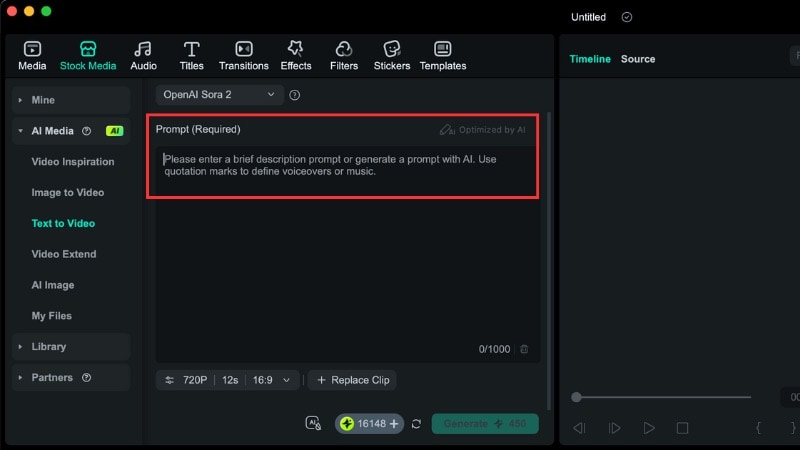Select Text to Video option

click(63, 223)
